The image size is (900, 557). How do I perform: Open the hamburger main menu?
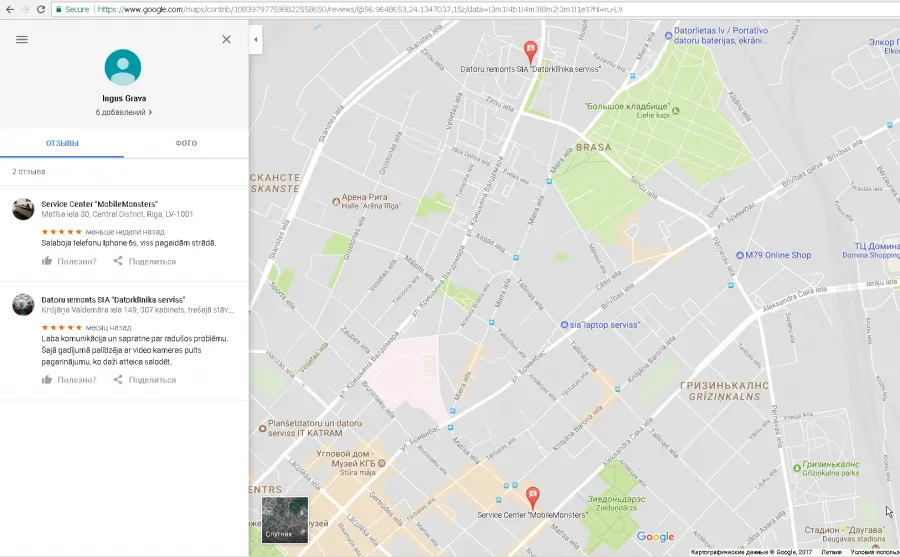coord(22,40)
